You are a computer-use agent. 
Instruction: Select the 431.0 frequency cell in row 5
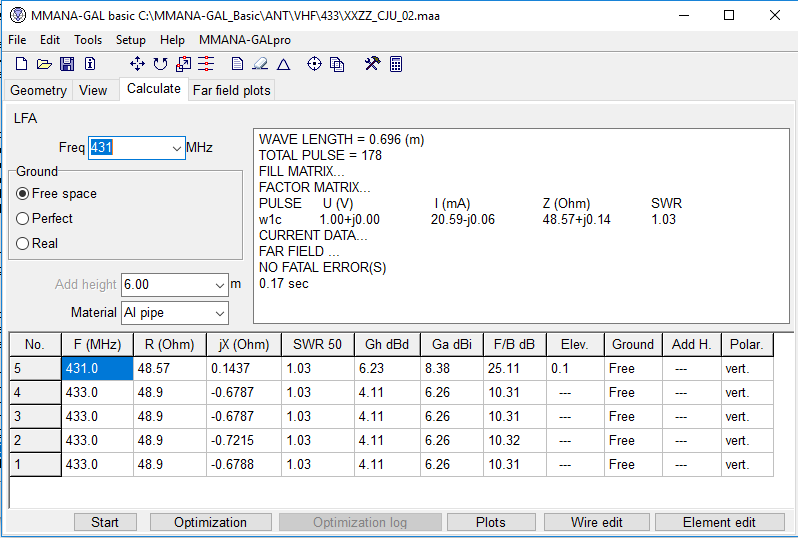(x=97, y=368)
